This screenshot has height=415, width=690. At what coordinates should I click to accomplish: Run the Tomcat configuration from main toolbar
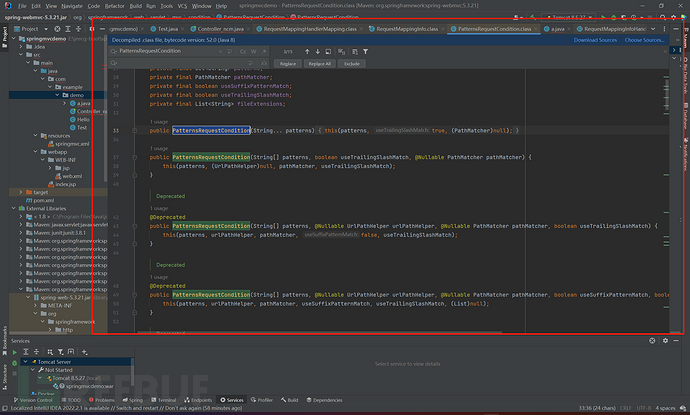(603, 17)
